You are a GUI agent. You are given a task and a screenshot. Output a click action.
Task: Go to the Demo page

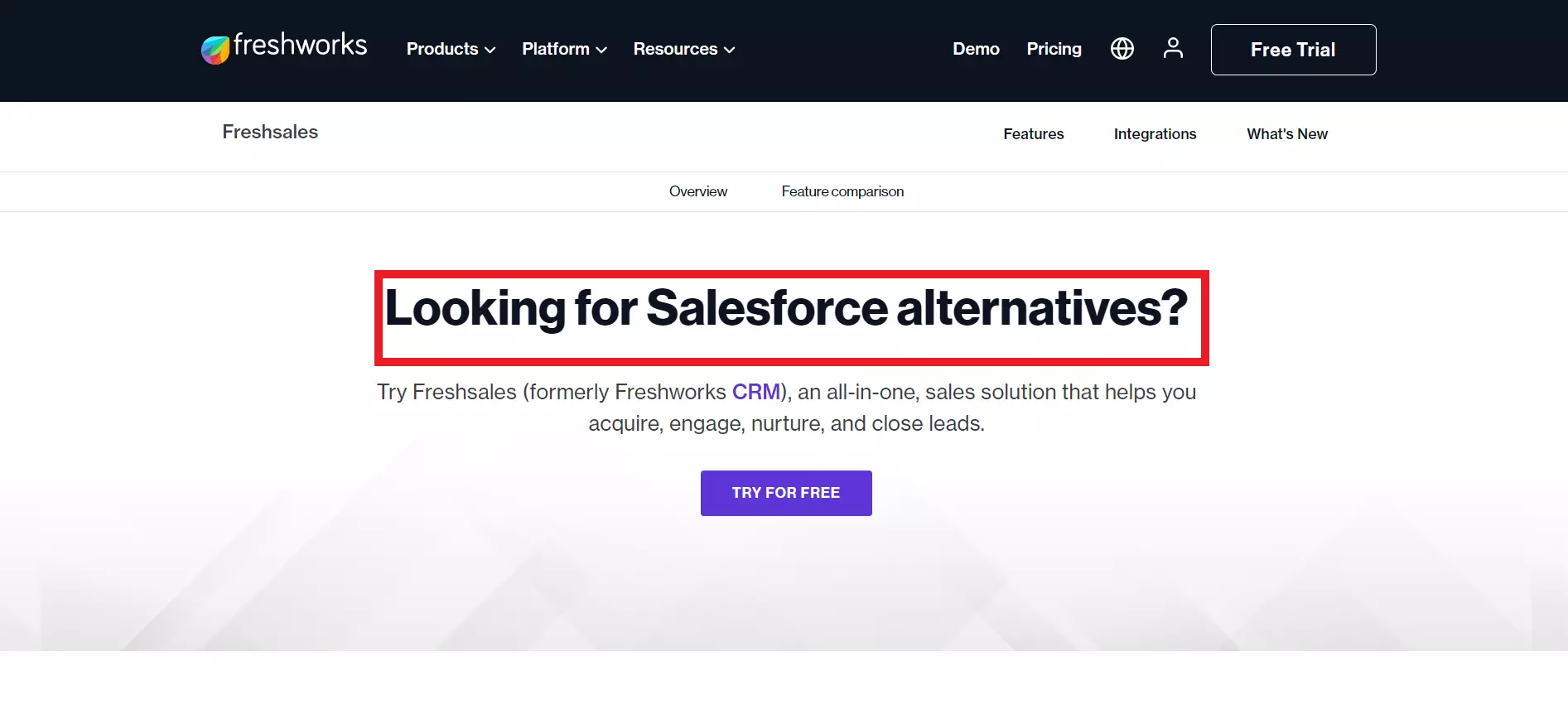click(x=976, y=49)
